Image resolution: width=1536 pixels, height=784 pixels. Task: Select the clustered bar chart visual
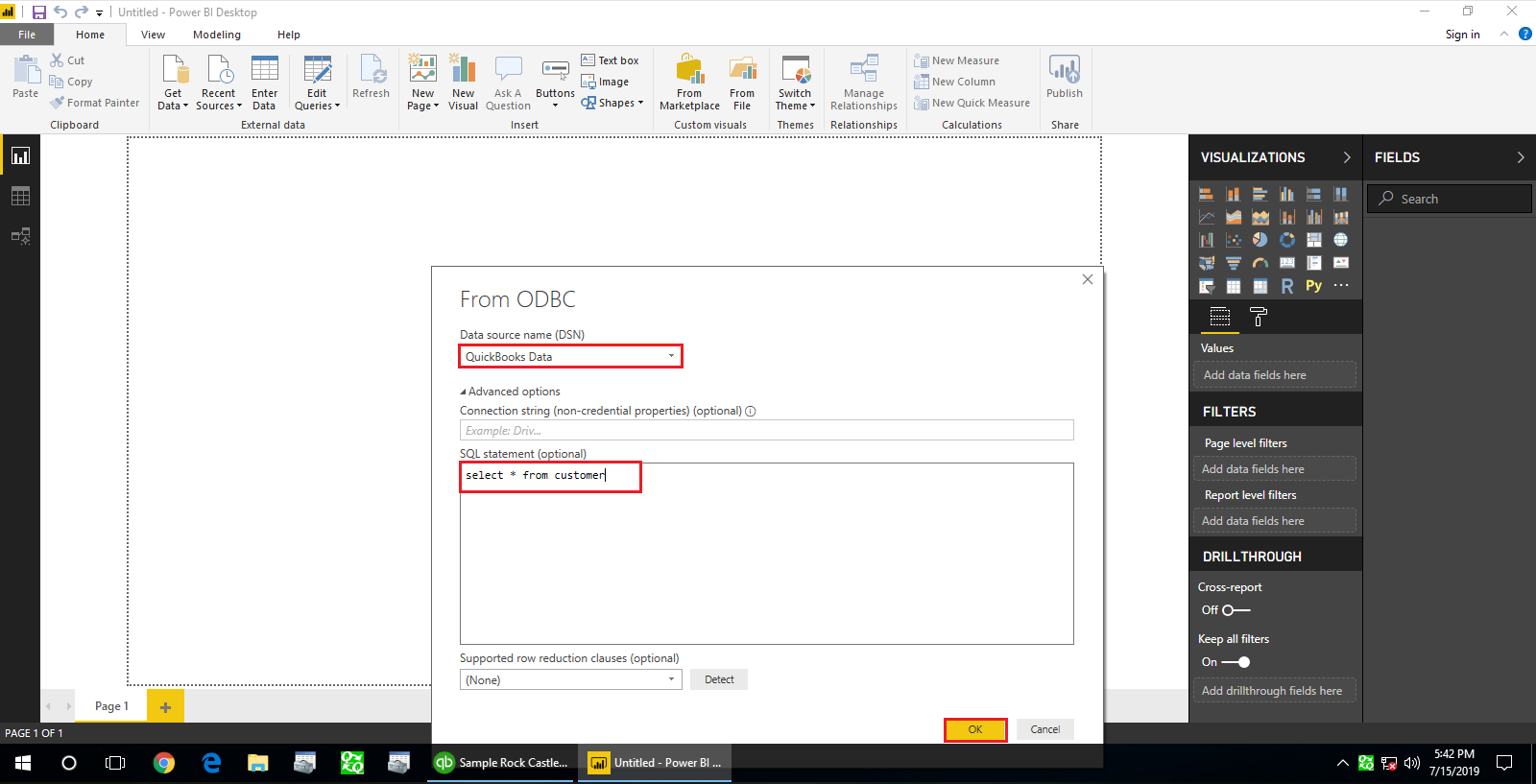pyautogui.click(x=1260, y=194)
